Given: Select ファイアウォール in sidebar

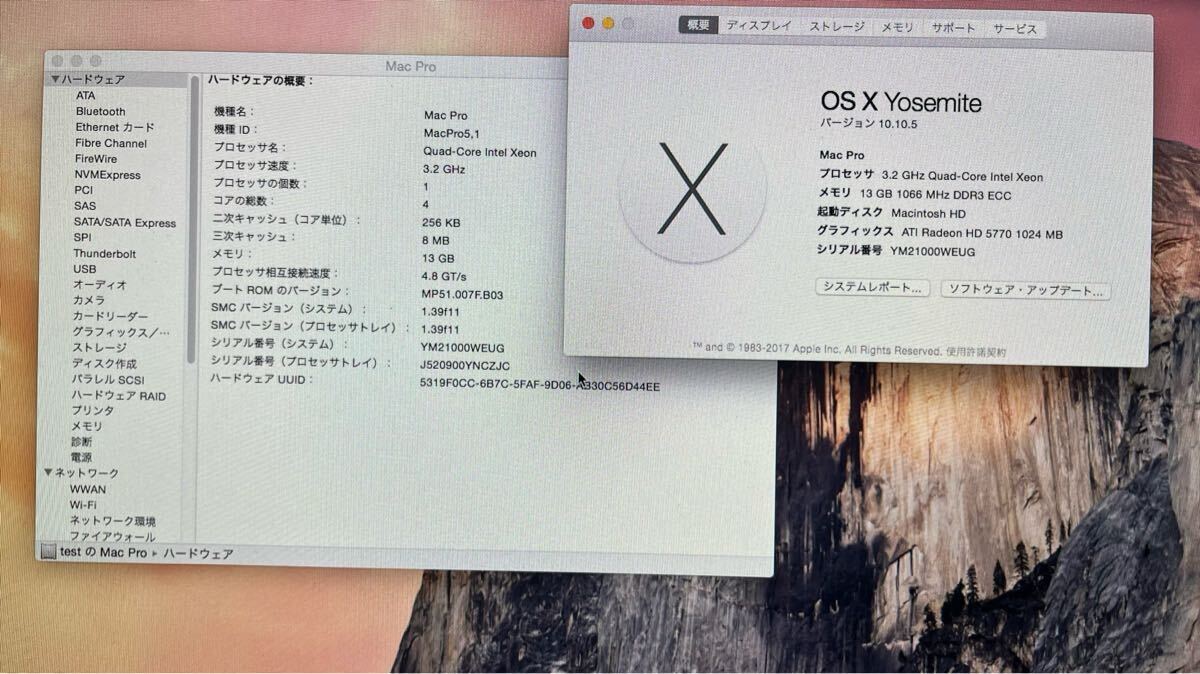Looking at the screenshot, I should pos(113,537).
